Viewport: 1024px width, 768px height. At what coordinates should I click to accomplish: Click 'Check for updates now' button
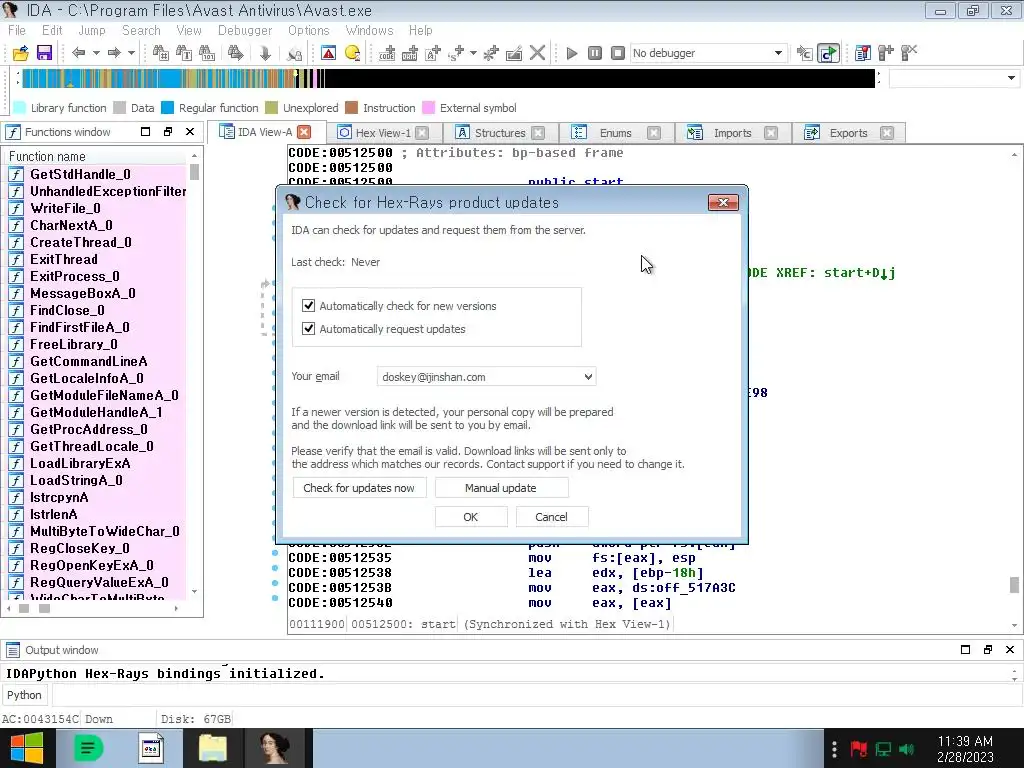click(x=359, y=488)
